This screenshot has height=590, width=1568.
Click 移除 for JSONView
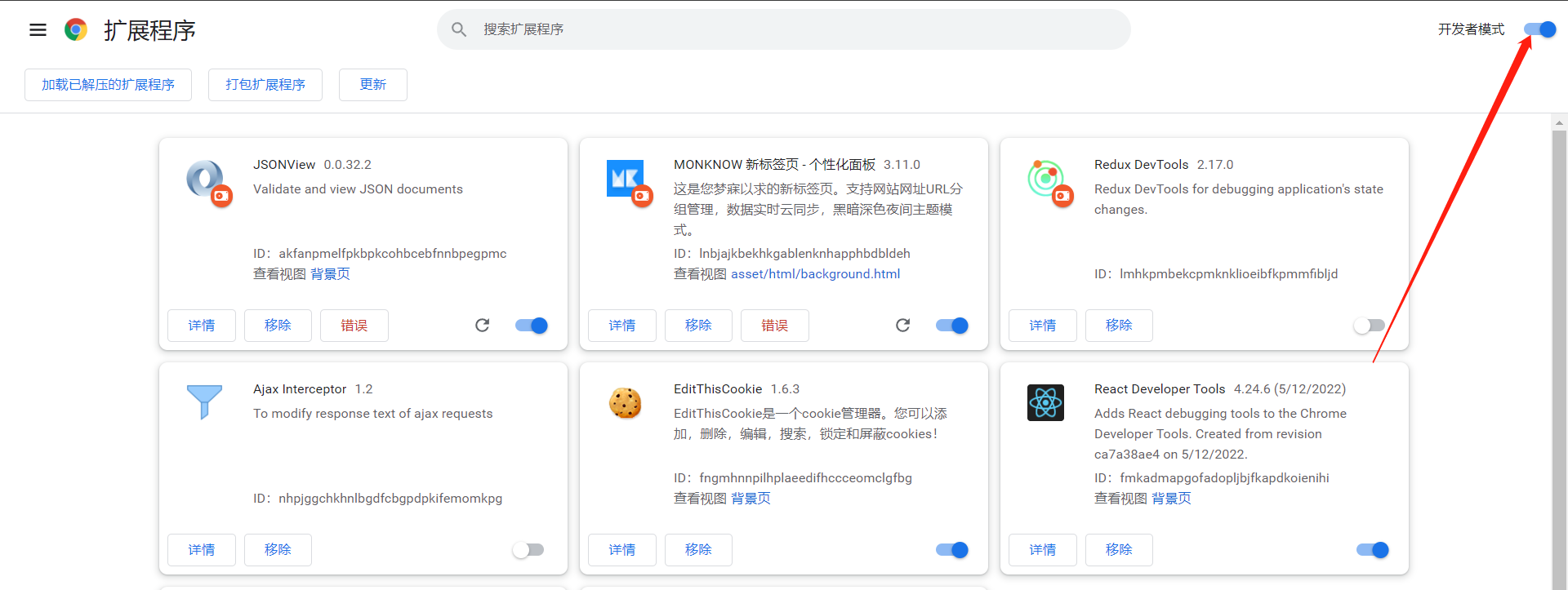coord(278,326)
